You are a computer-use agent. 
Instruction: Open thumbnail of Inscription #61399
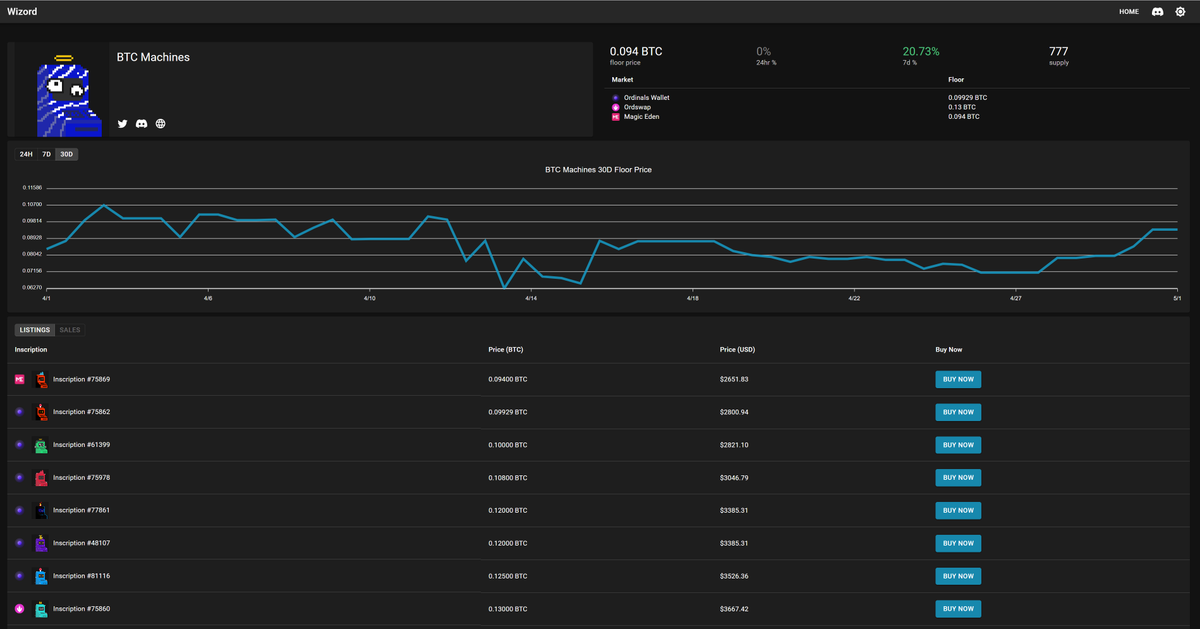(x=41, y=445)
